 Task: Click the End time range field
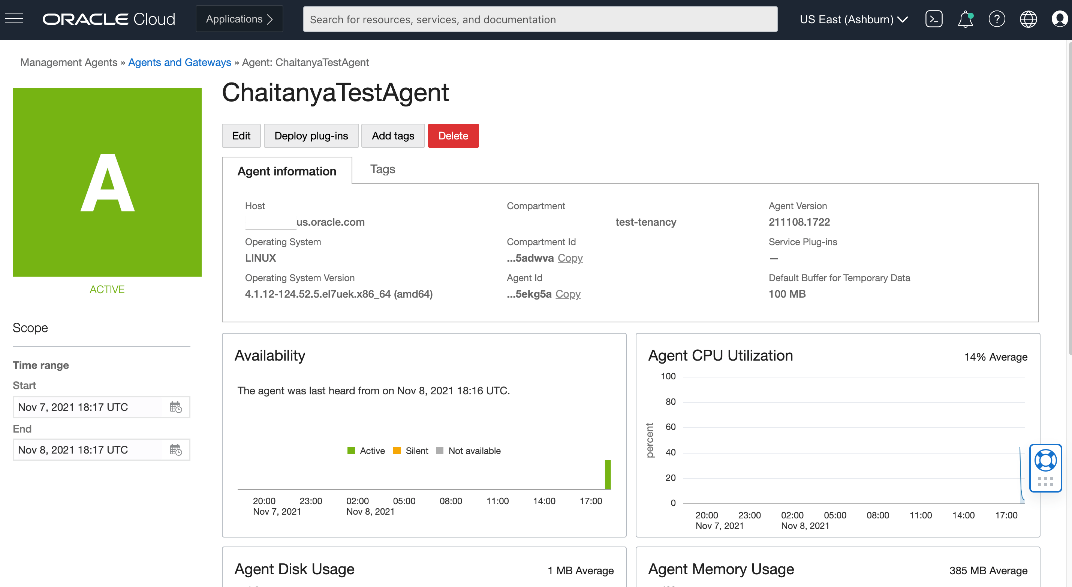click(101, 450)
